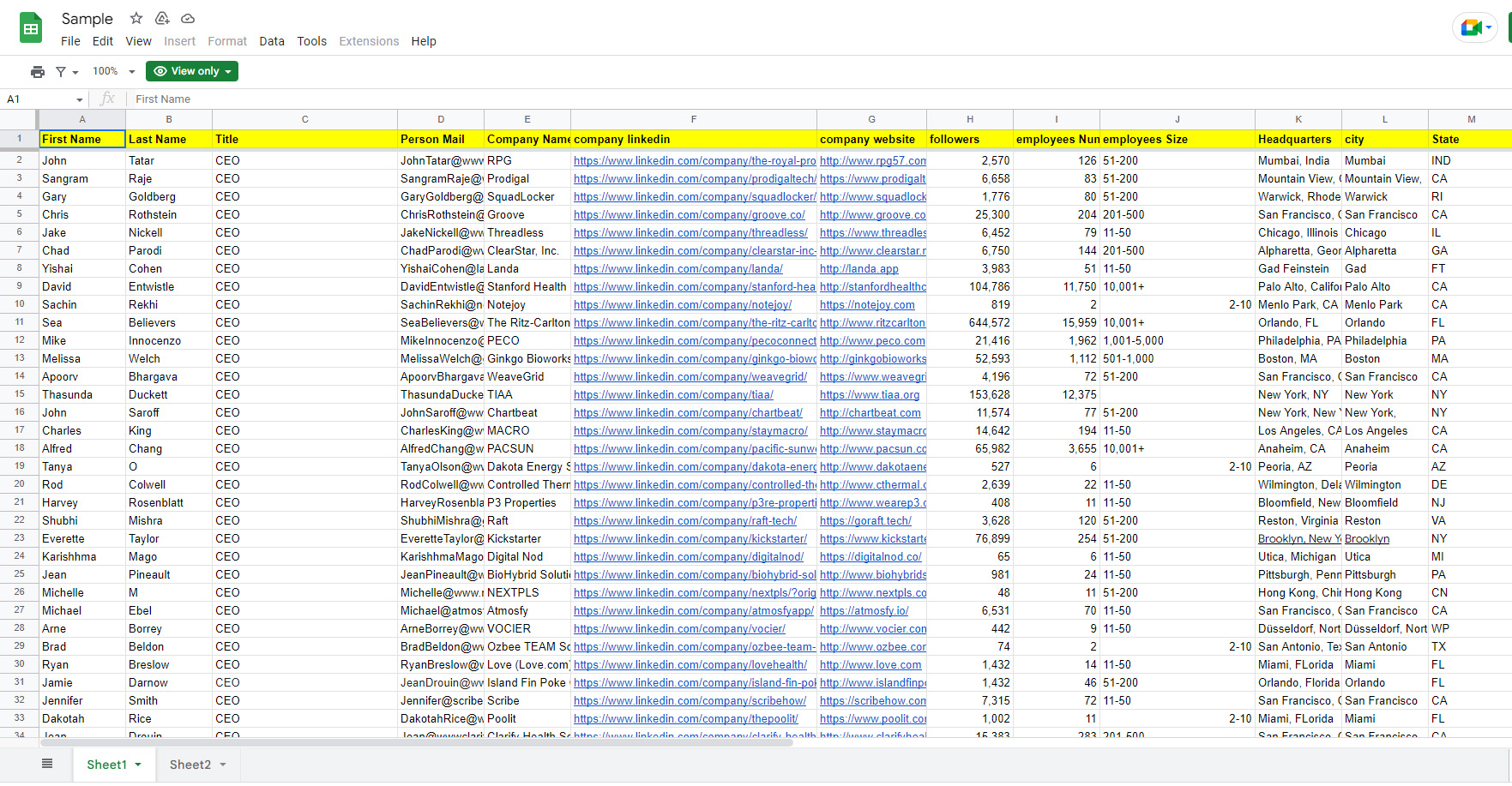The height and width of the screenshot is (786, 1512).
Task: Click the select all corner box
Action: tap(19, 119)
